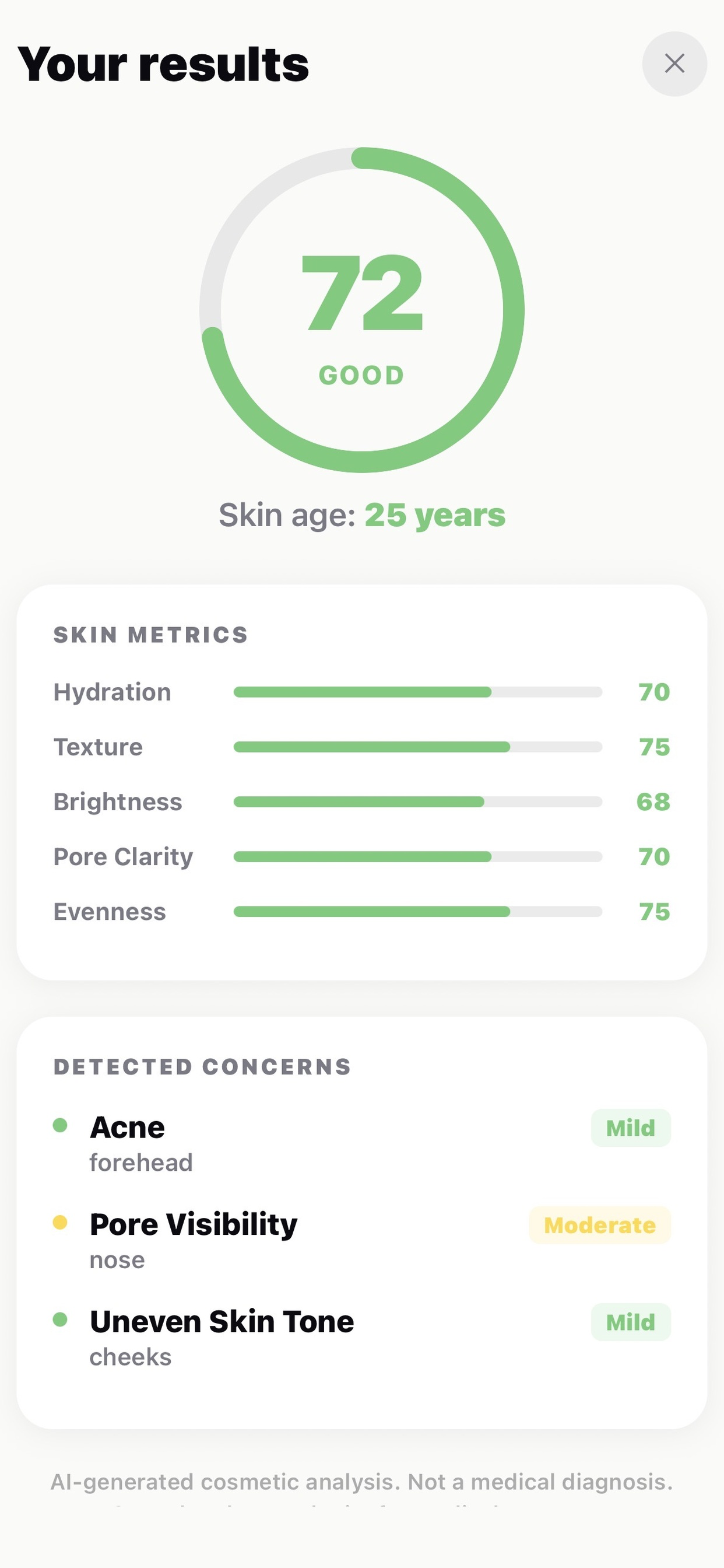Tap the skin age 25 years text

tap(435, 515)
